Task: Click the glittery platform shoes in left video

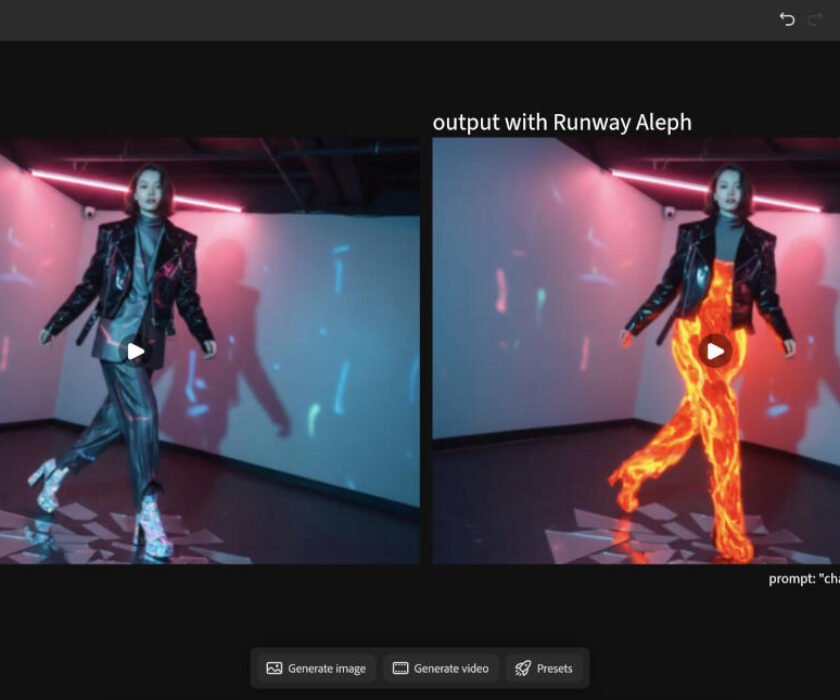Action: [152, 525]
